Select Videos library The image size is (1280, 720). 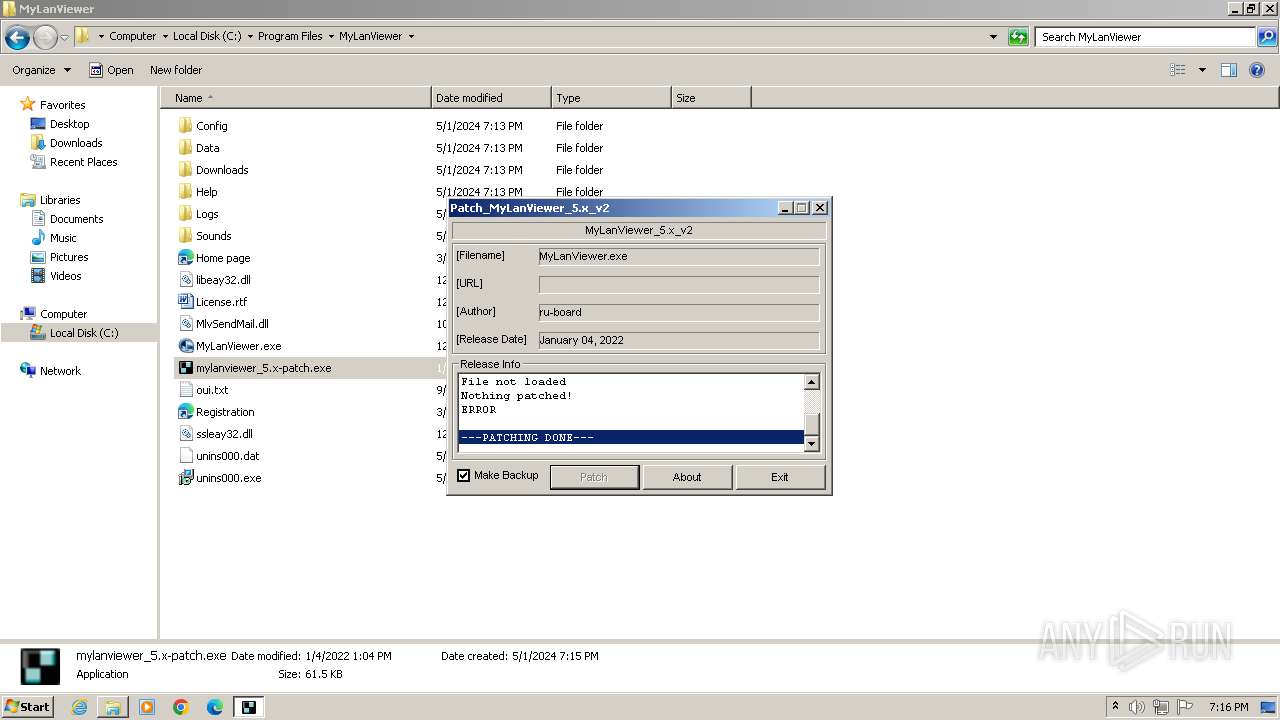coord(65,276)
